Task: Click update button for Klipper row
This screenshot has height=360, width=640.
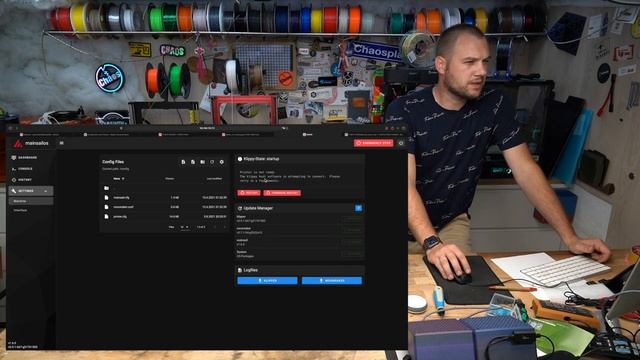Action: click(x=352, y=219)
